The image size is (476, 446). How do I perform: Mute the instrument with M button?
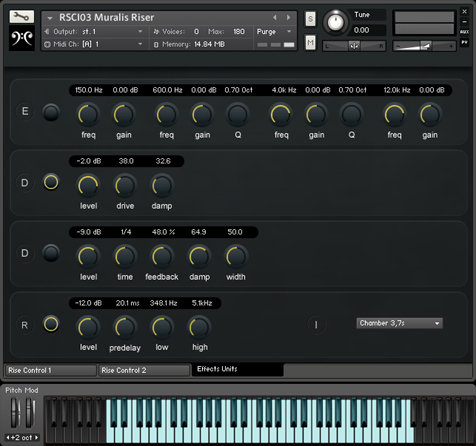coord(310,42)
